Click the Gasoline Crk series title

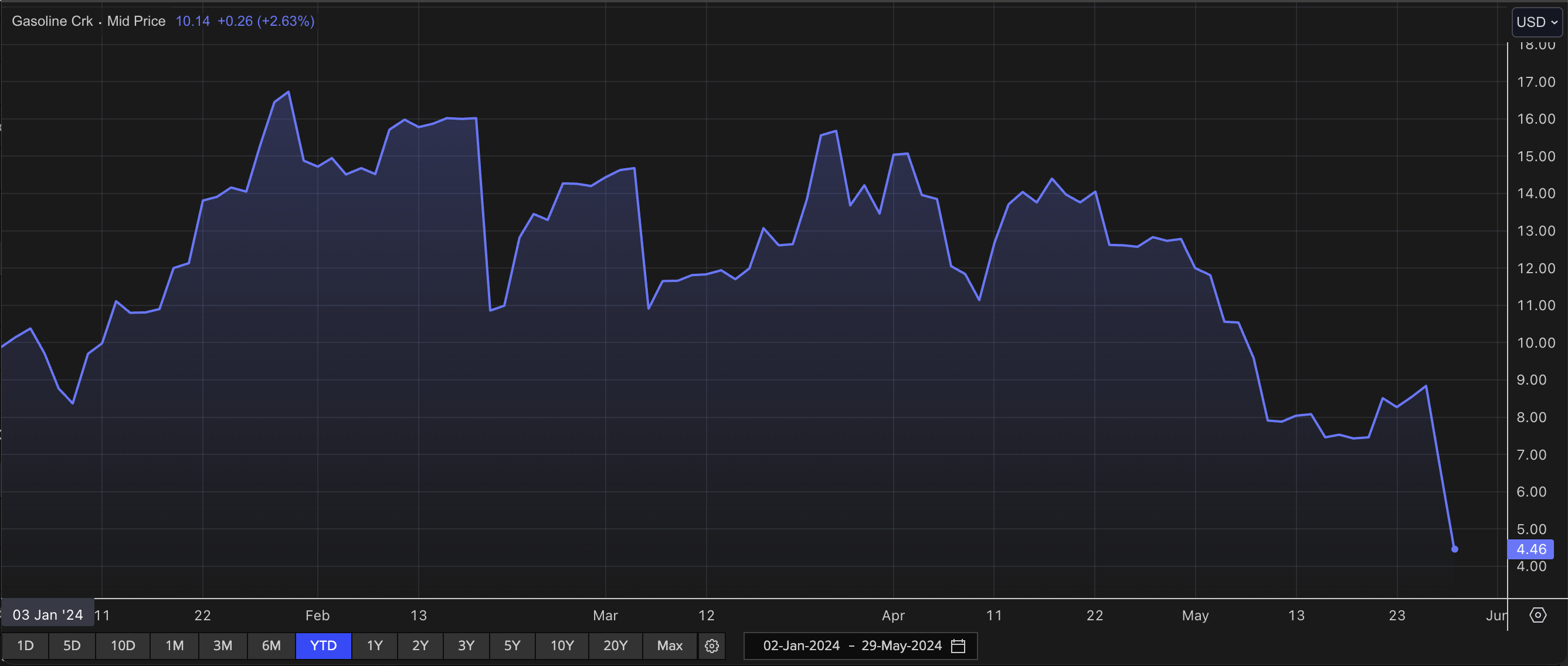click(52, 21)
